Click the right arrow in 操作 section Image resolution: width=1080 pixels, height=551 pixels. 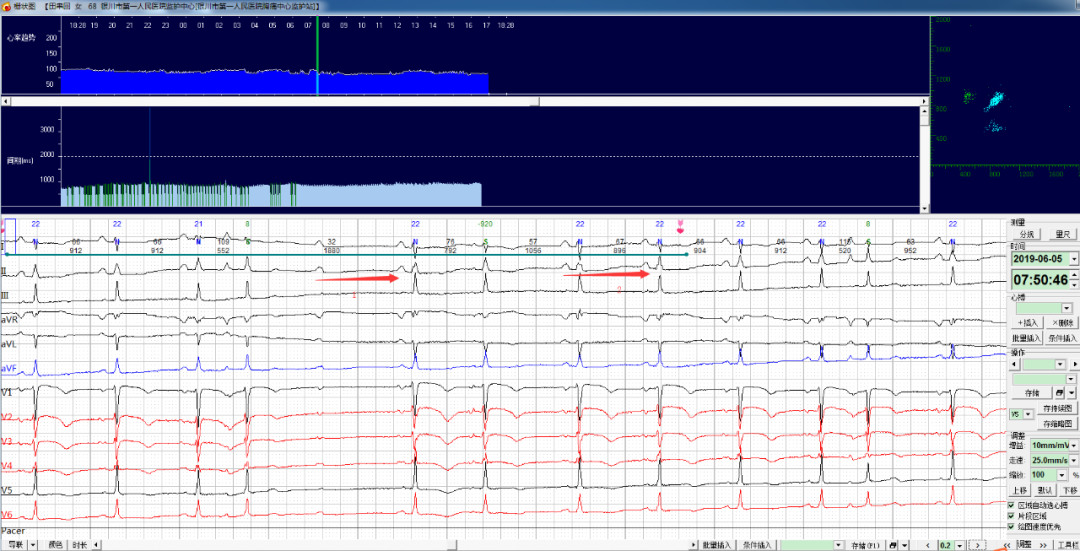coord(1075,364)
